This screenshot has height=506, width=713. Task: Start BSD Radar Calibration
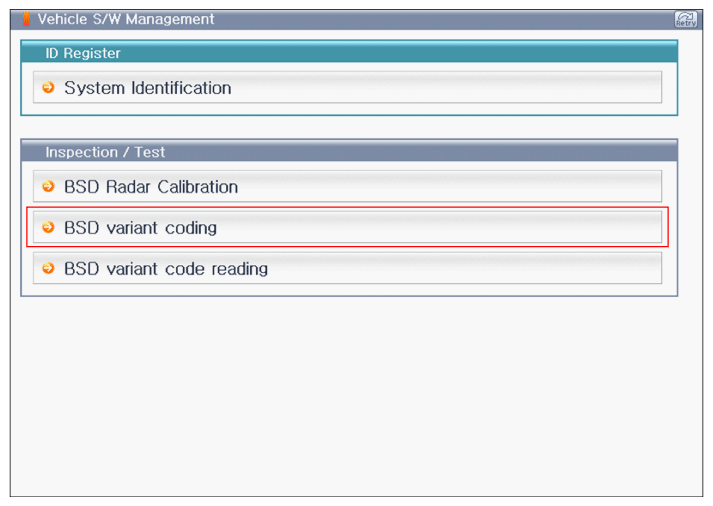pyautogui.click(x=151, y=187)
